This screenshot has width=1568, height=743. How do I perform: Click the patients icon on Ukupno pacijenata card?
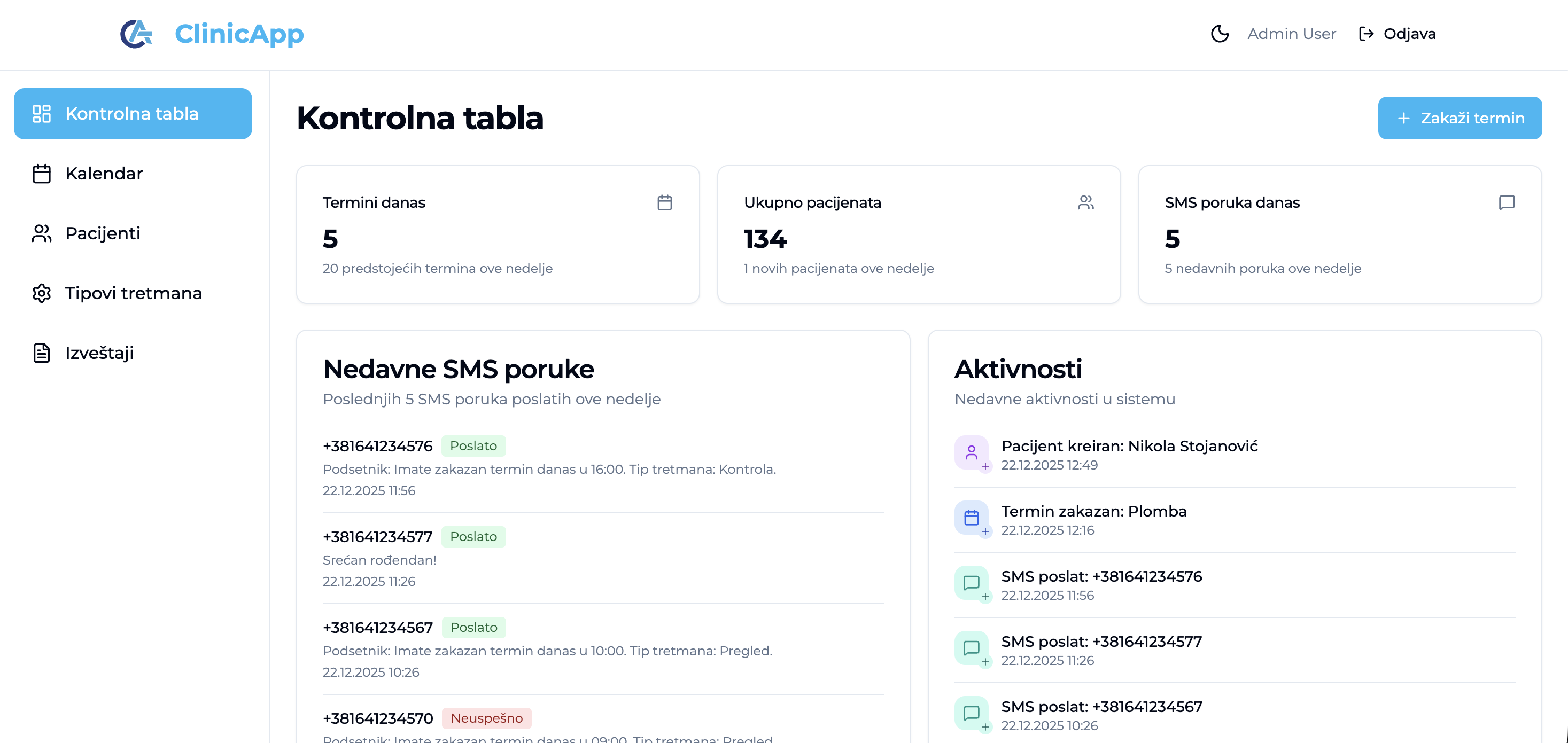point(1086,202)
